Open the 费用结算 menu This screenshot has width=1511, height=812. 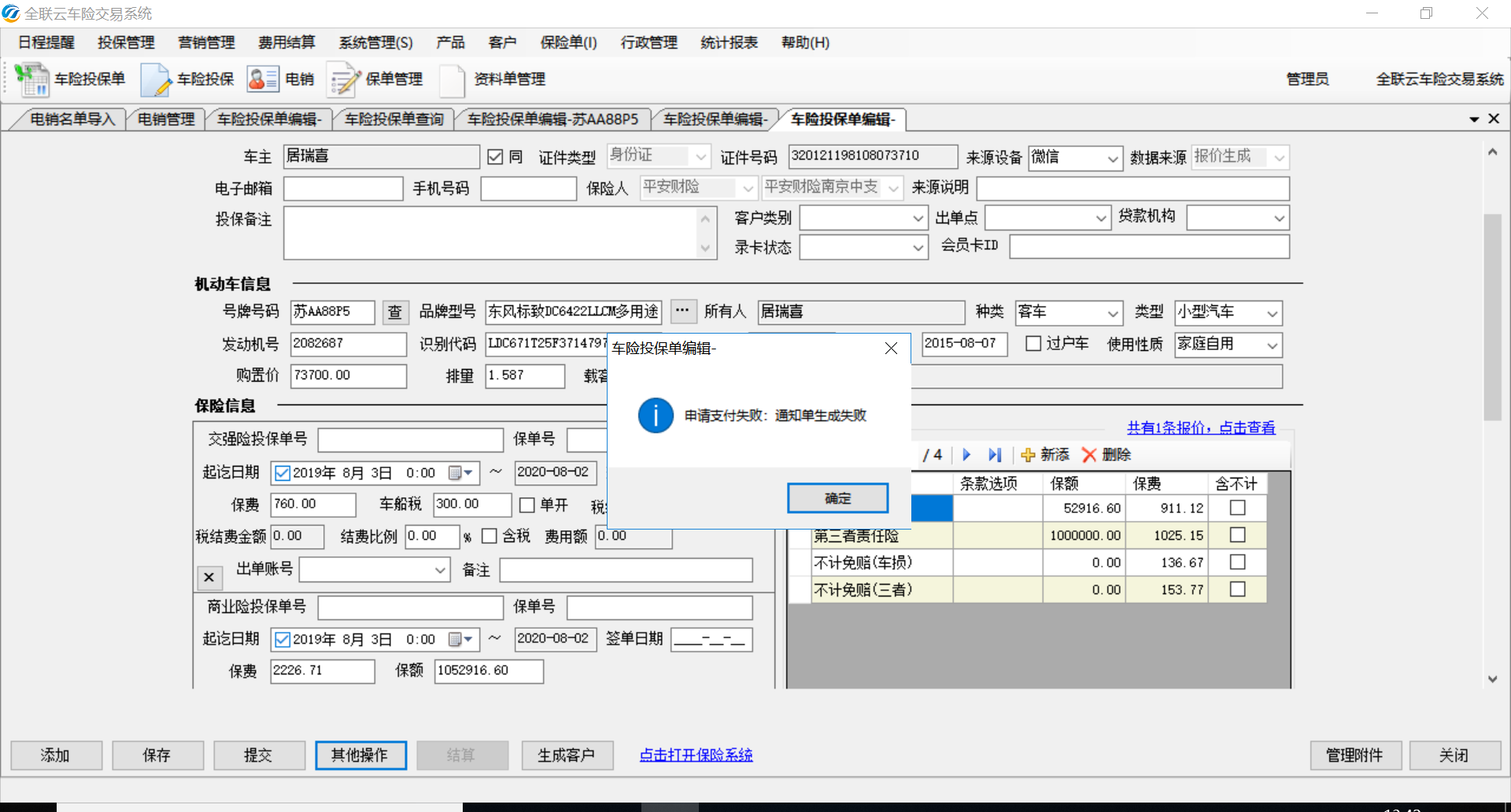pyautogui.click(x=286, y=42)
